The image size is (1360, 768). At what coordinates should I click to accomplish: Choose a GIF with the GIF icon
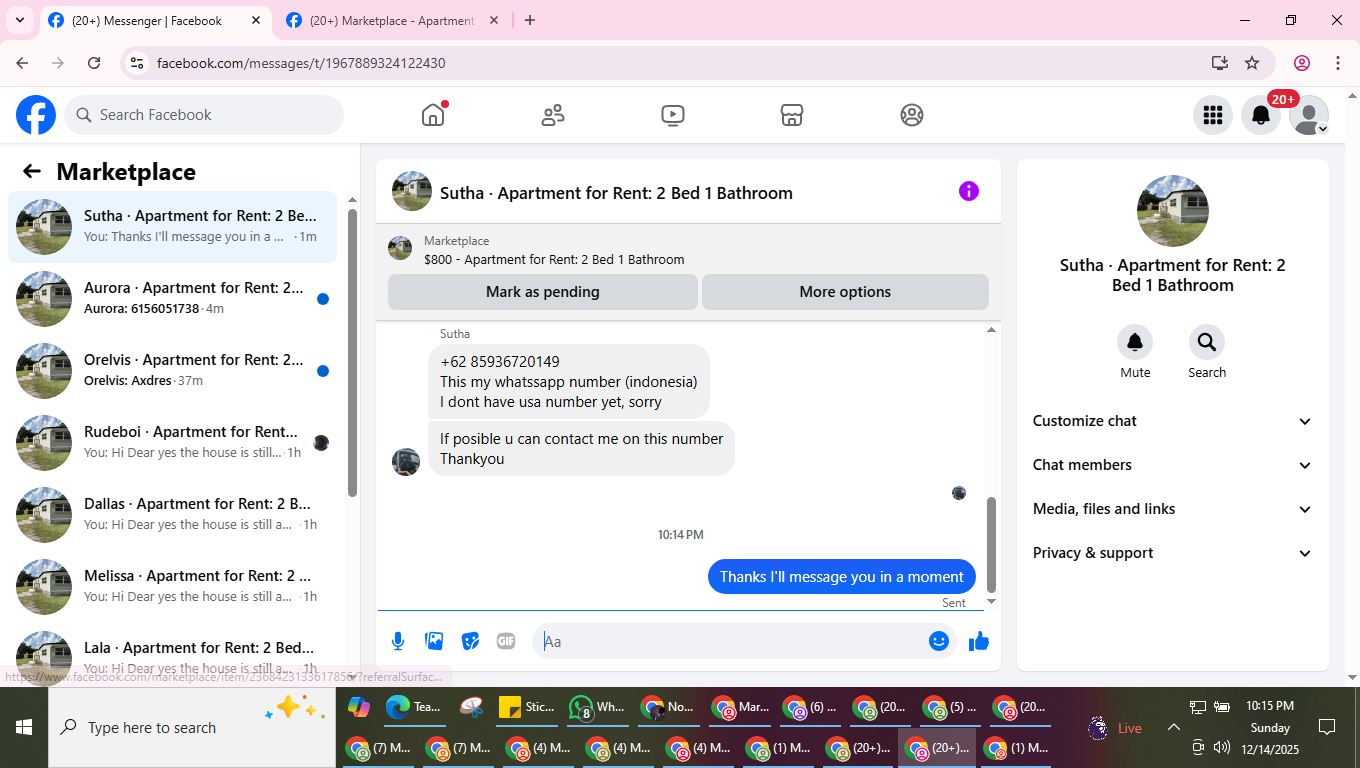click(x=506, y=641)
